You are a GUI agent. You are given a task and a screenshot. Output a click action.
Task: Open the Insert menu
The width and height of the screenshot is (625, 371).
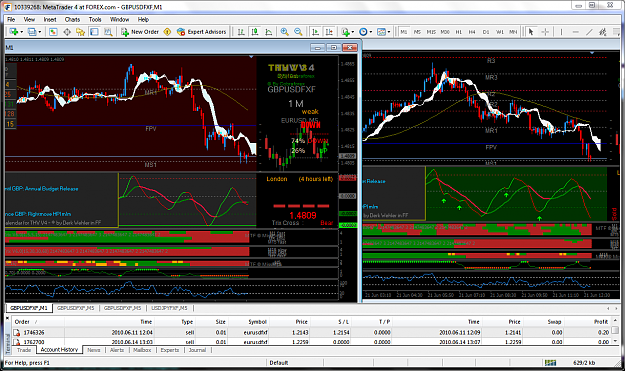[50, 19]
